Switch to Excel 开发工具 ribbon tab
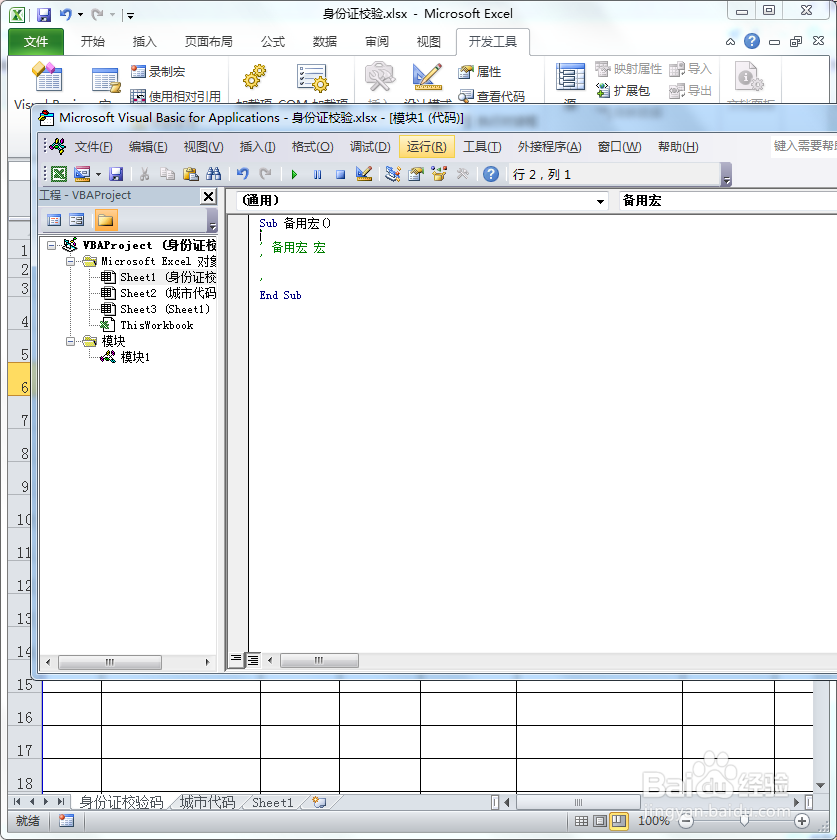Viewport: 837px width, 840px height. (x=492, y=42)
